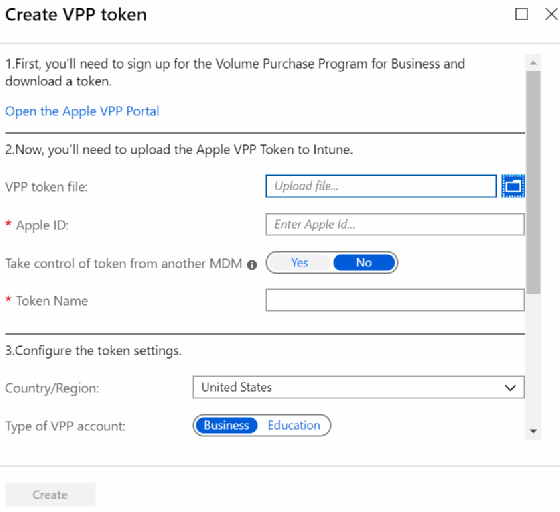Image resolution: width=560 pixels, height=512 pixels.
Task: Click the scrollbar up arrow
Action: point(533,63)
